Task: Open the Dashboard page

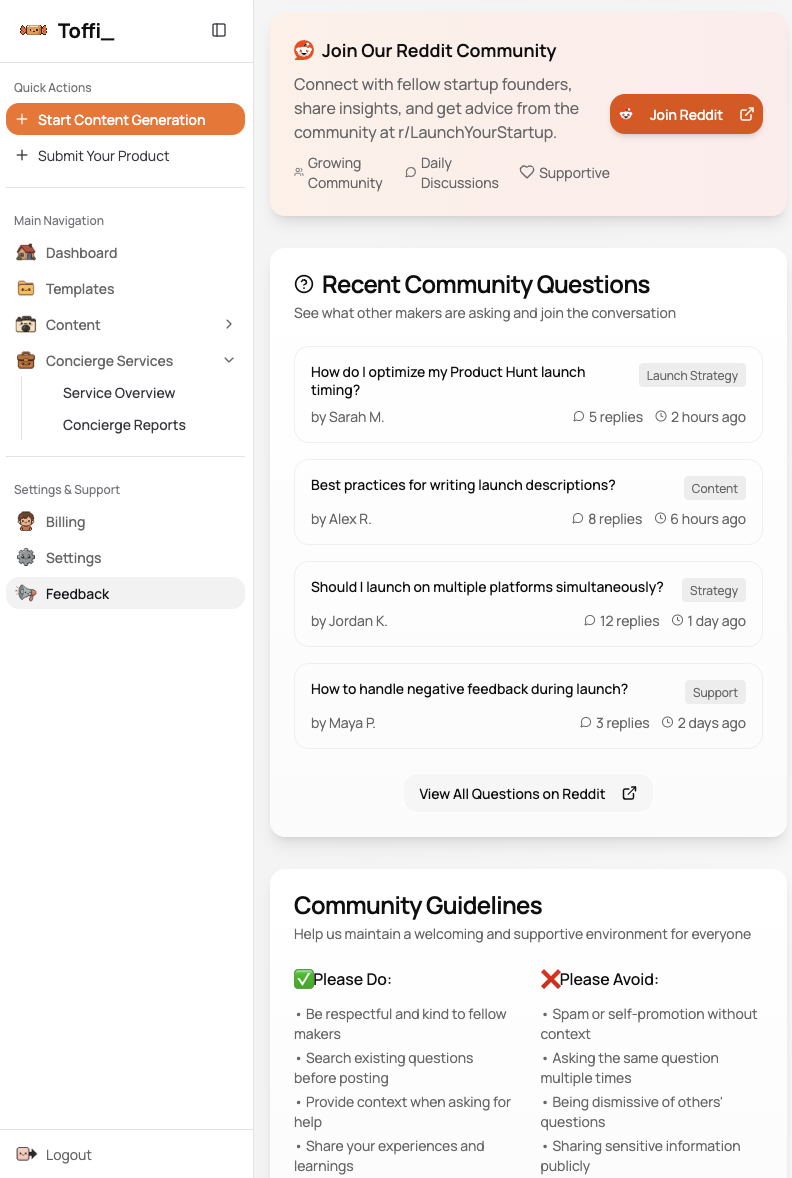Action: (x=125, y=252)
